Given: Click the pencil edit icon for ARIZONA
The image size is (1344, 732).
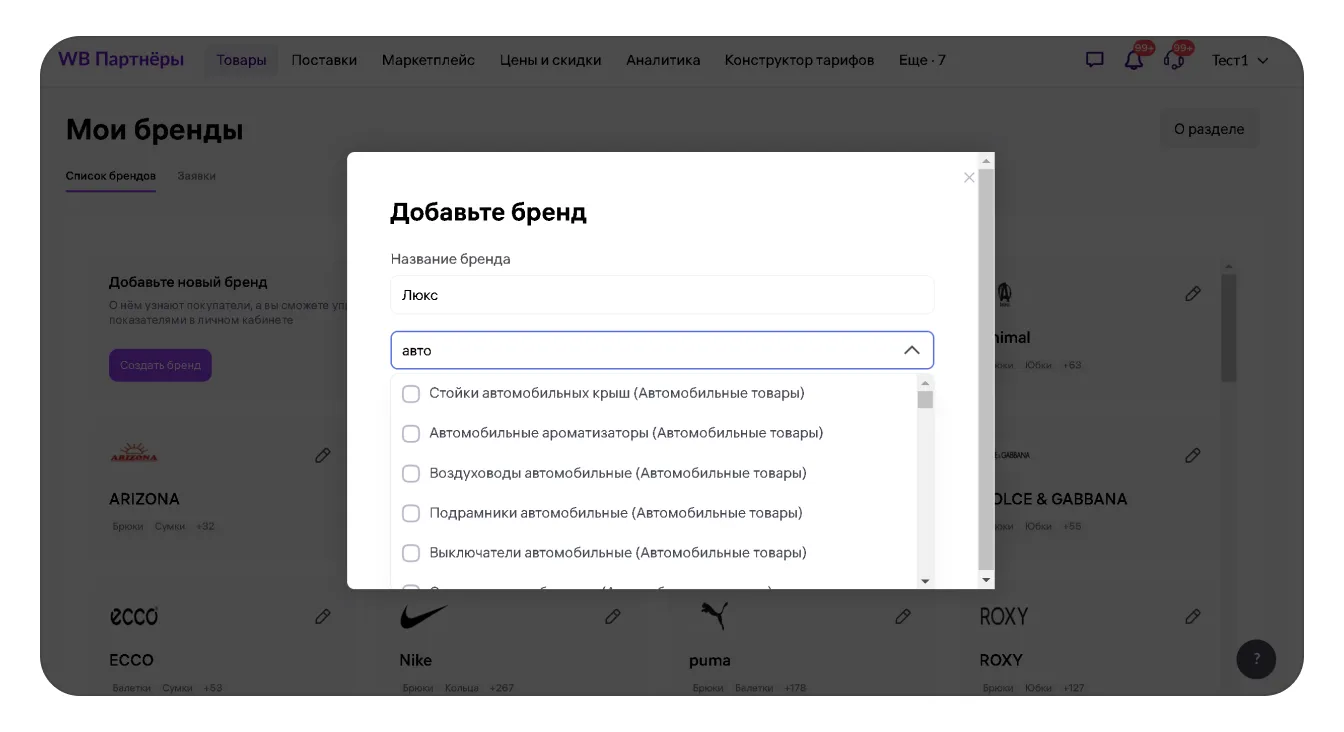Looking at the screenshot, I should [322, 455].
